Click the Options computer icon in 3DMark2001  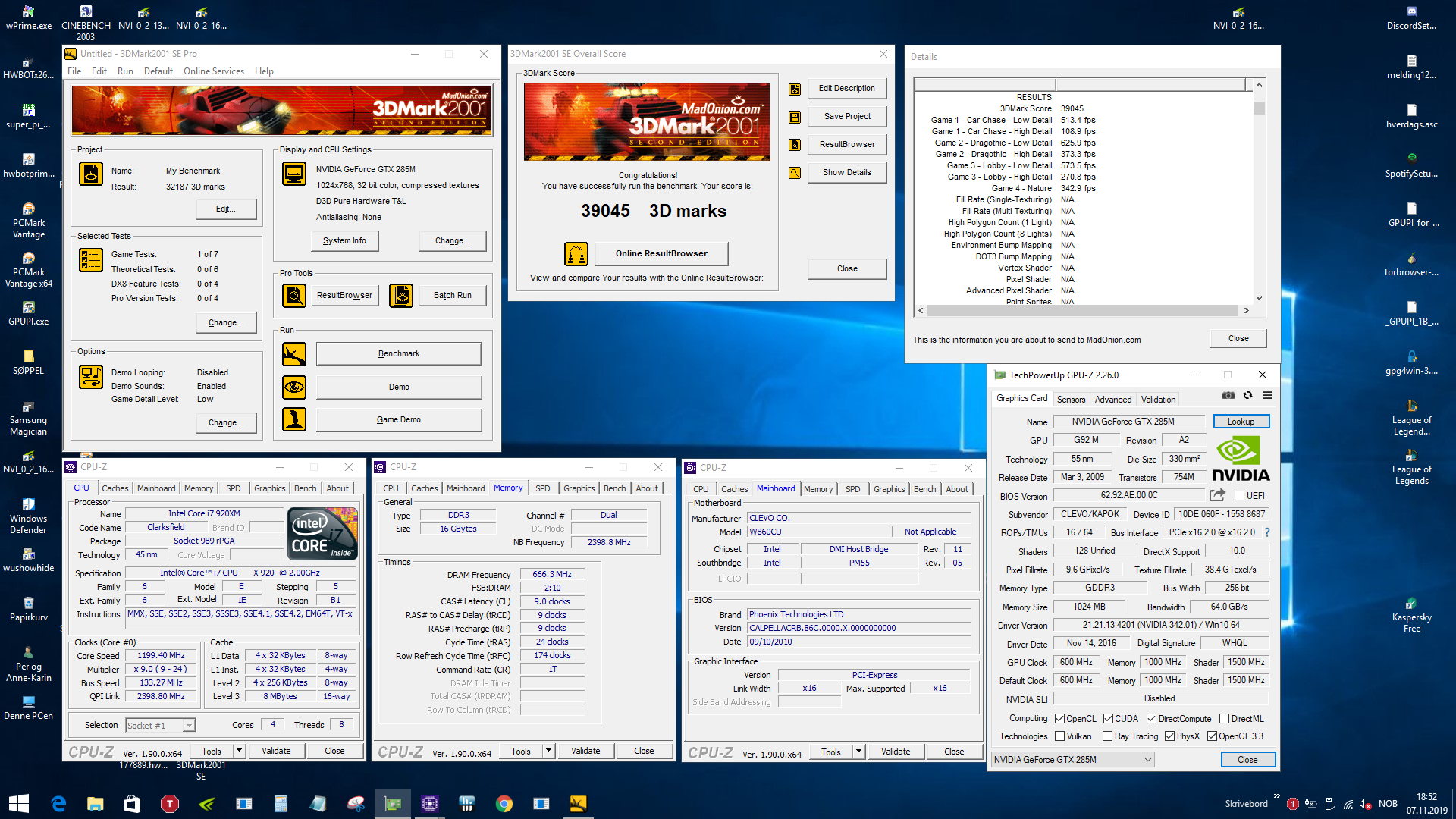(x=91, y=377)
